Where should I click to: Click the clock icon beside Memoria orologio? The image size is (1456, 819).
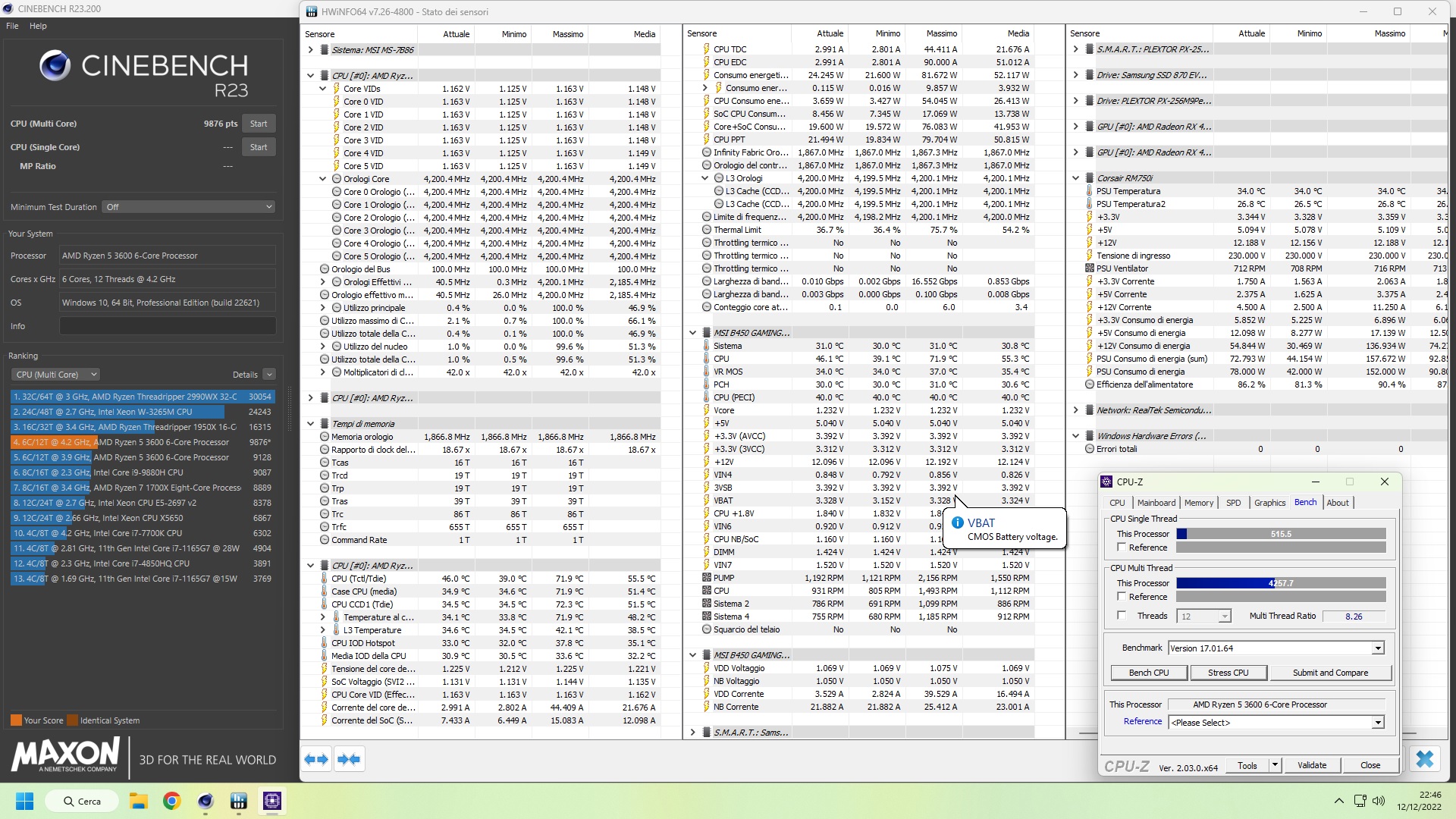tap(325, 437)
